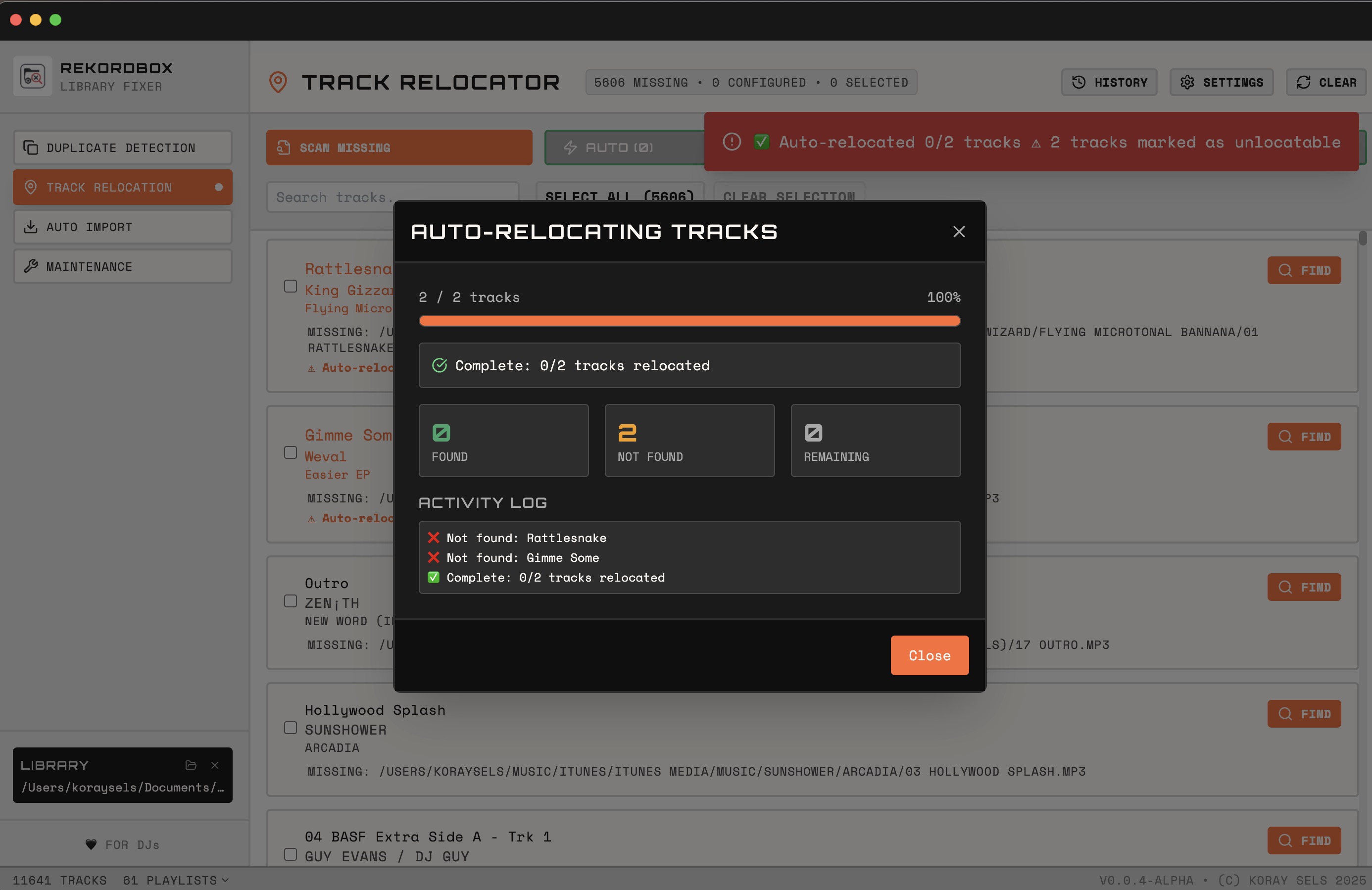This screenshot has width=1372, height=890.
Task: Click the Rekordbox Library Fixer logo icon
Action: click(x=33, y=76)
